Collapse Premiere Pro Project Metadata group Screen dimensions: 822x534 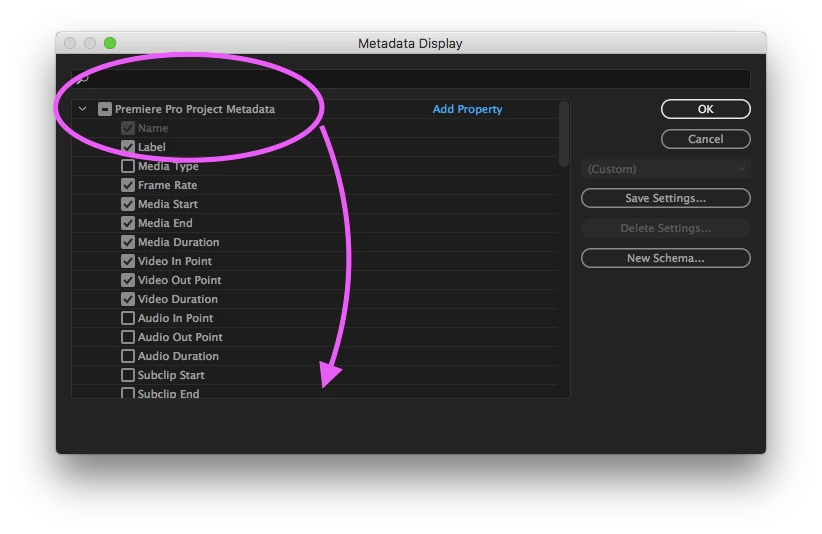tap(82, 109)
